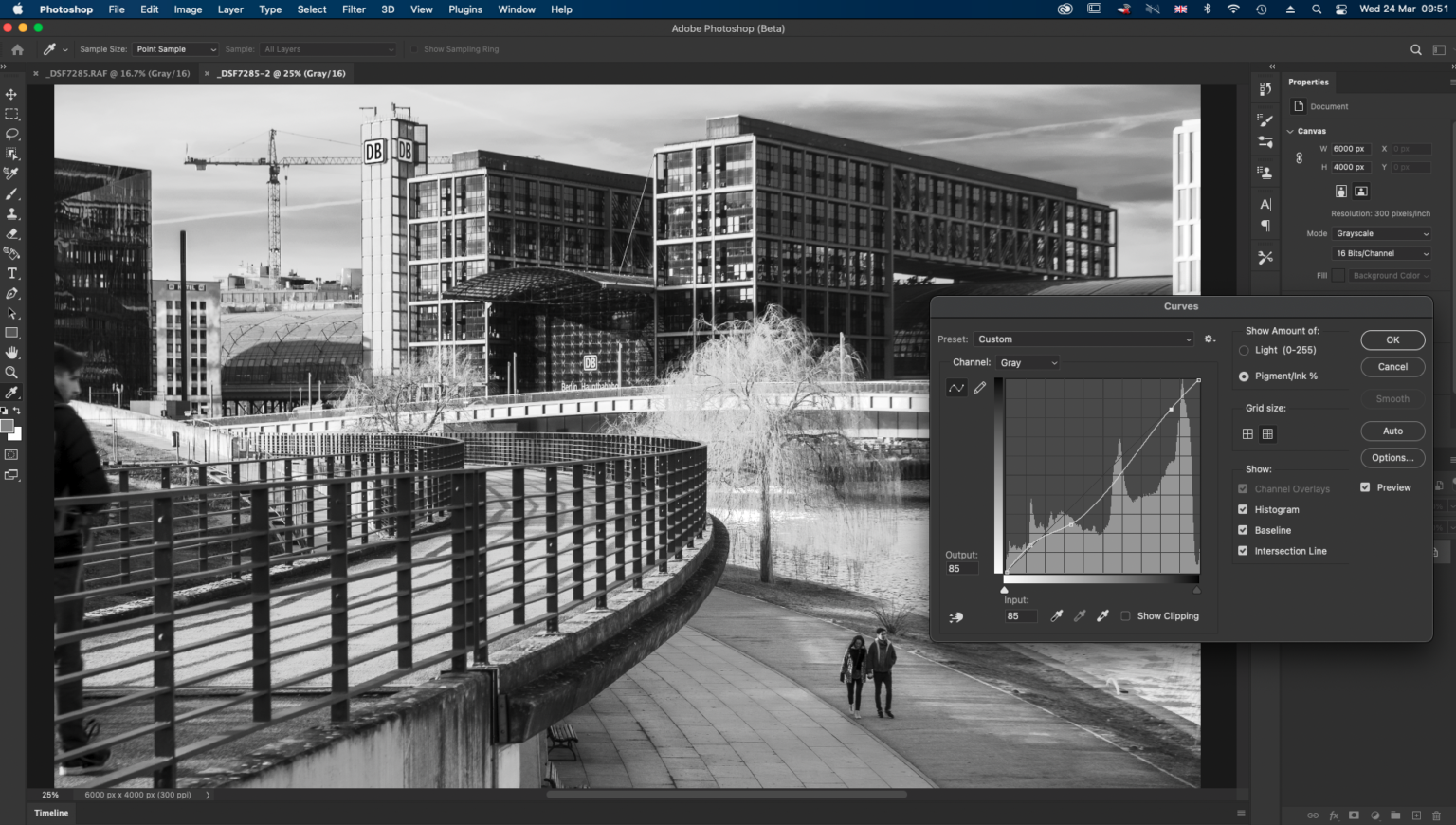Select the on-image adjustment hand tool

[956, 617]
